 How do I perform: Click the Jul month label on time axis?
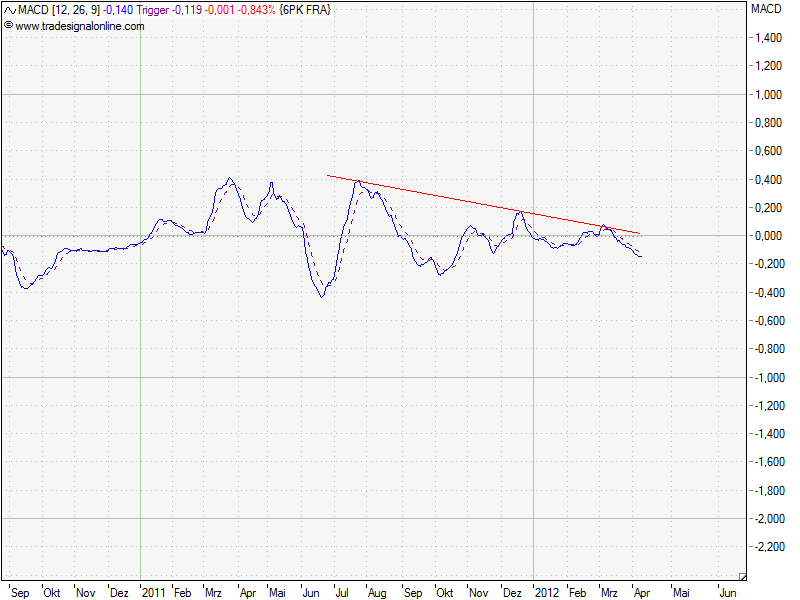click(x=341, y=592)
